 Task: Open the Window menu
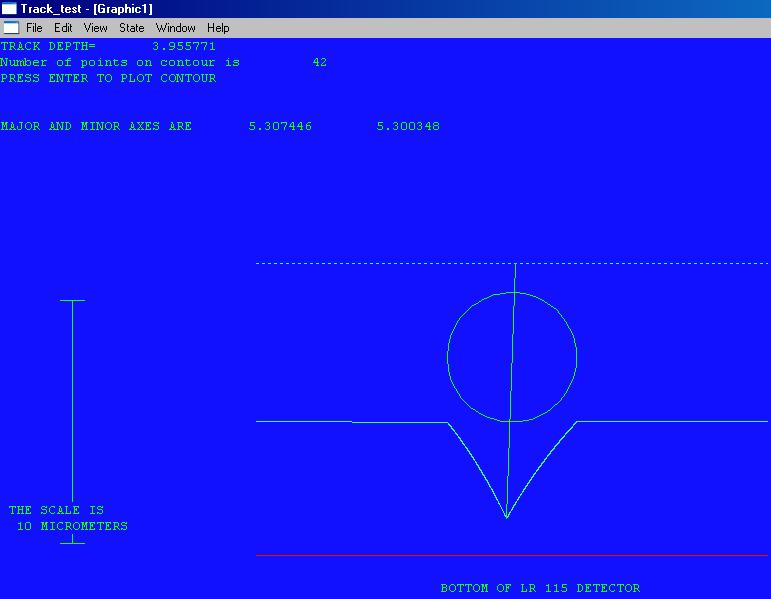point(176,28)
